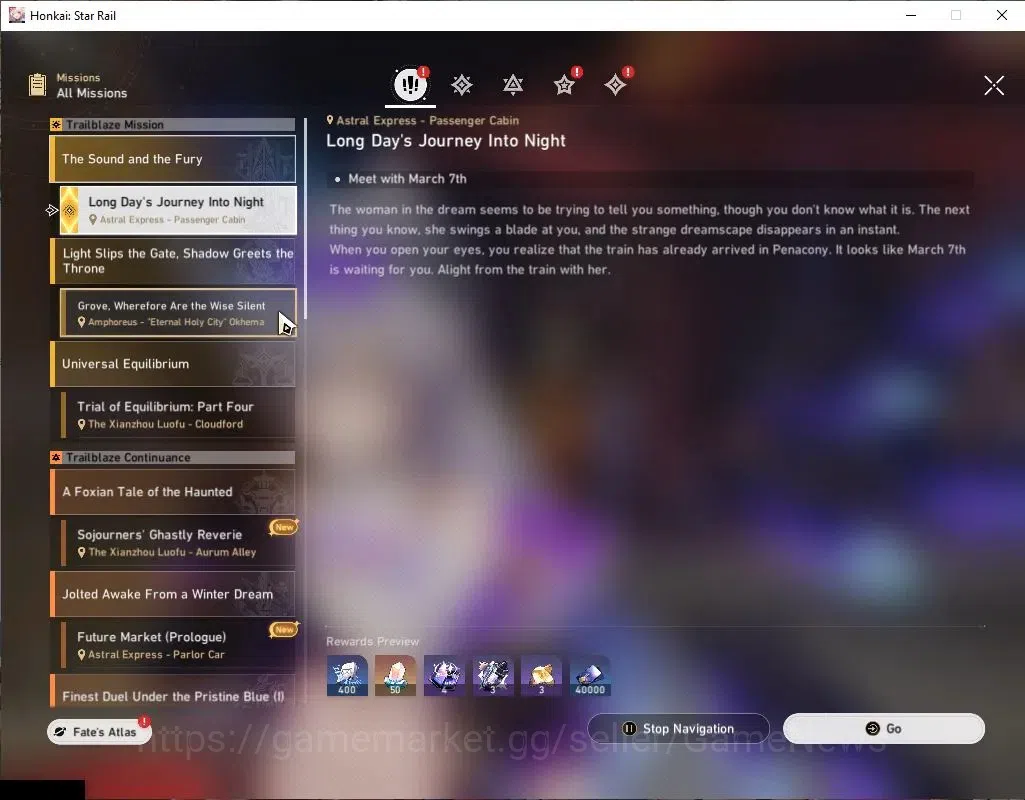Select Jolted Awake From a Winter Dream
Screen dimensions: 1025x800
[173, 594]
